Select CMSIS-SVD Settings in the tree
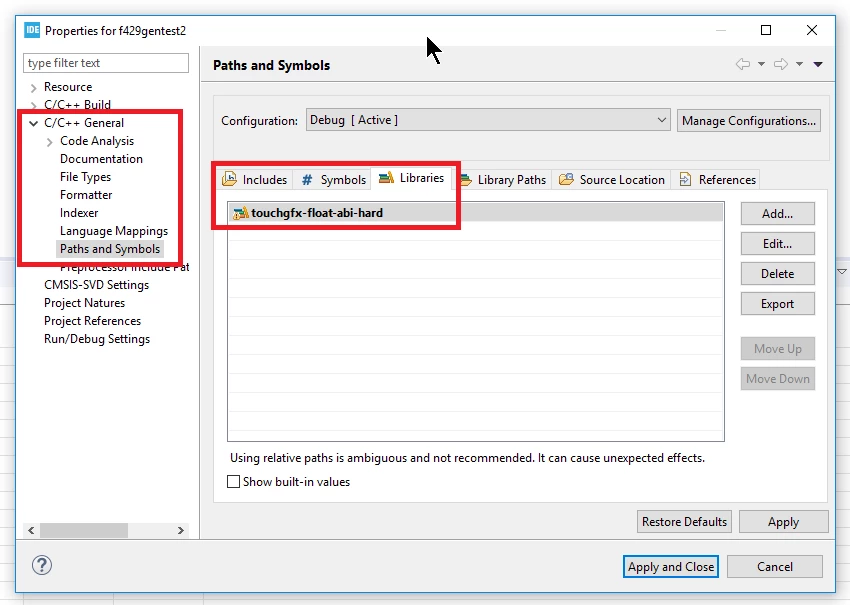850x605 pixels. pyautogui.click(x=96, y=285)
